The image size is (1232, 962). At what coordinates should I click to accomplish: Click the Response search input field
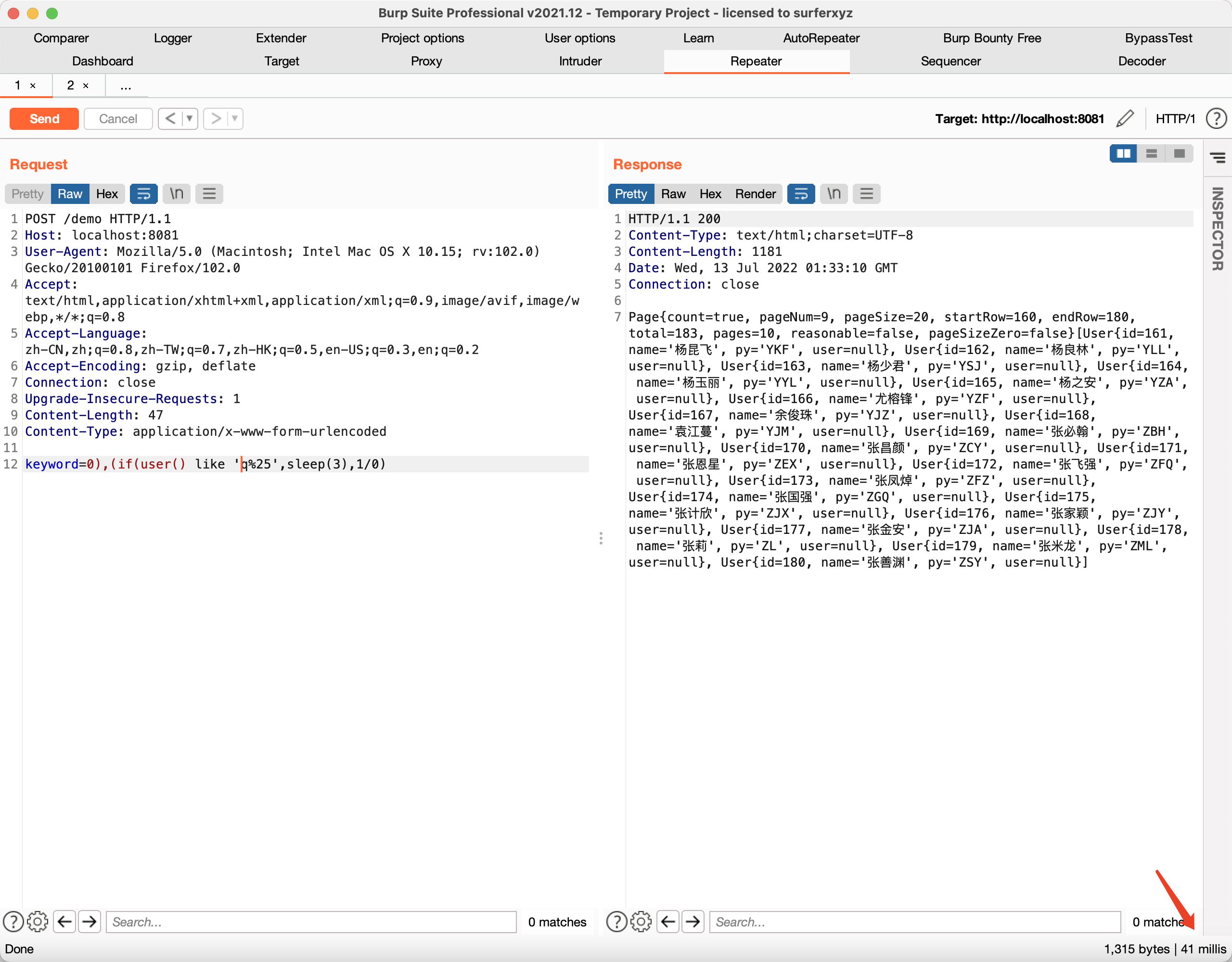914,922
